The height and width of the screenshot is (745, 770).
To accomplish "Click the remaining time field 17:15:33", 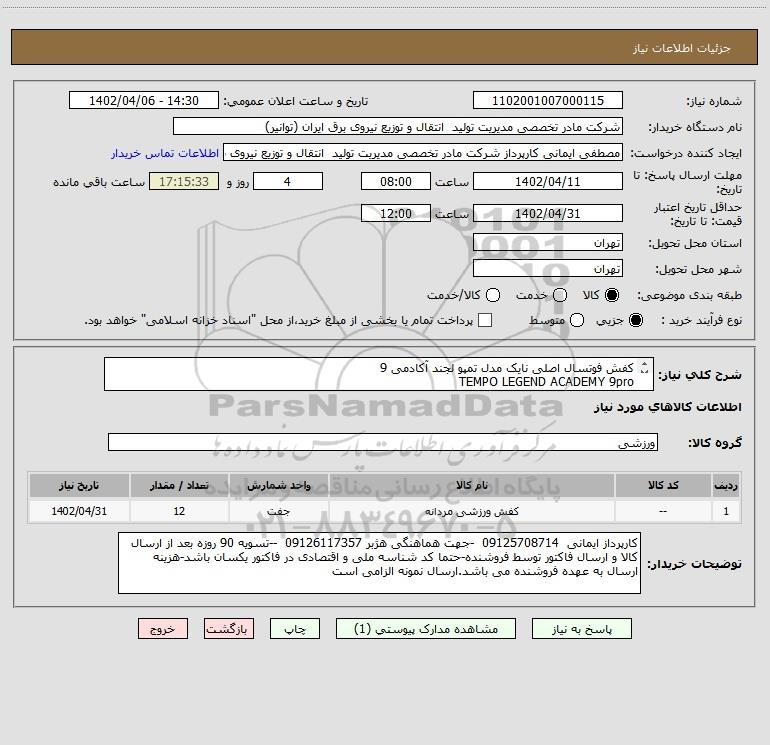I will pyautogui.click(x=184, y=181).
